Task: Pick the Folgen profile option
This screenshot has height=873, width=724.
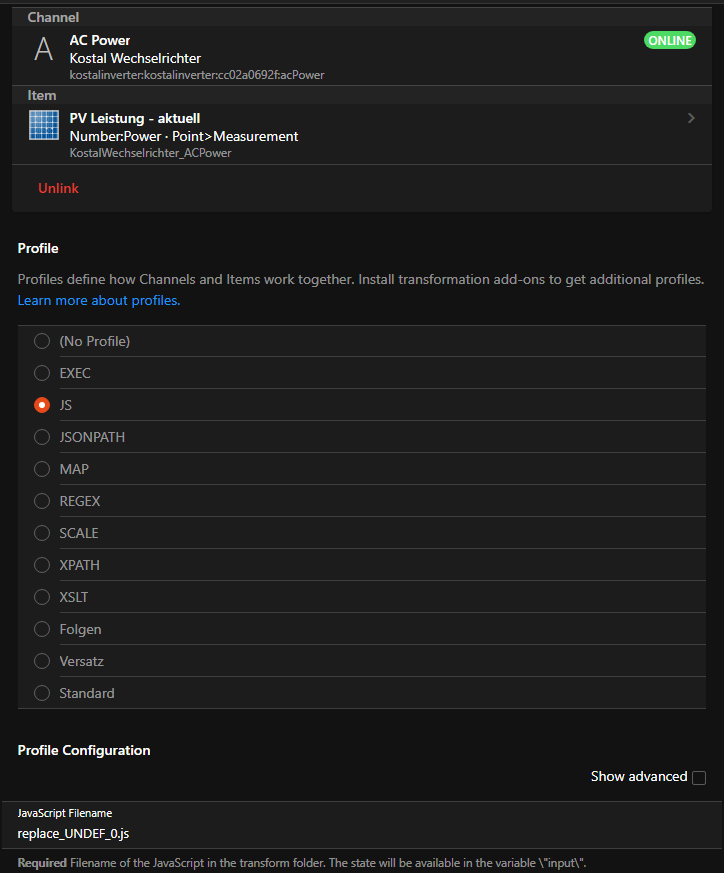Action: [42, 629]
